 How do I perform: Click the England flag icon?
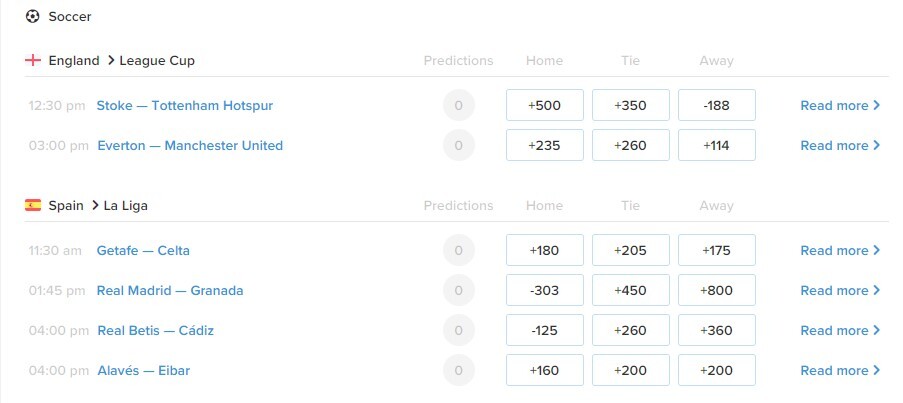pyautogui.click(x=33, y=60)
